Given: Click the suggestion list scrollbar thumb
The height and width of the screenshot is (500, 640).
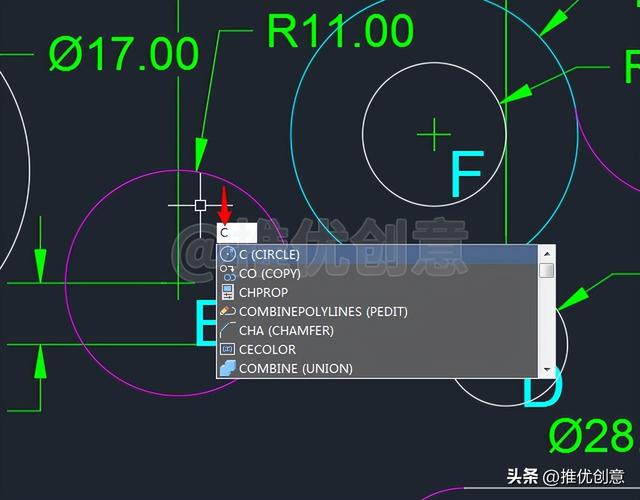Looking at the screenshot, I should pos(547,271).
